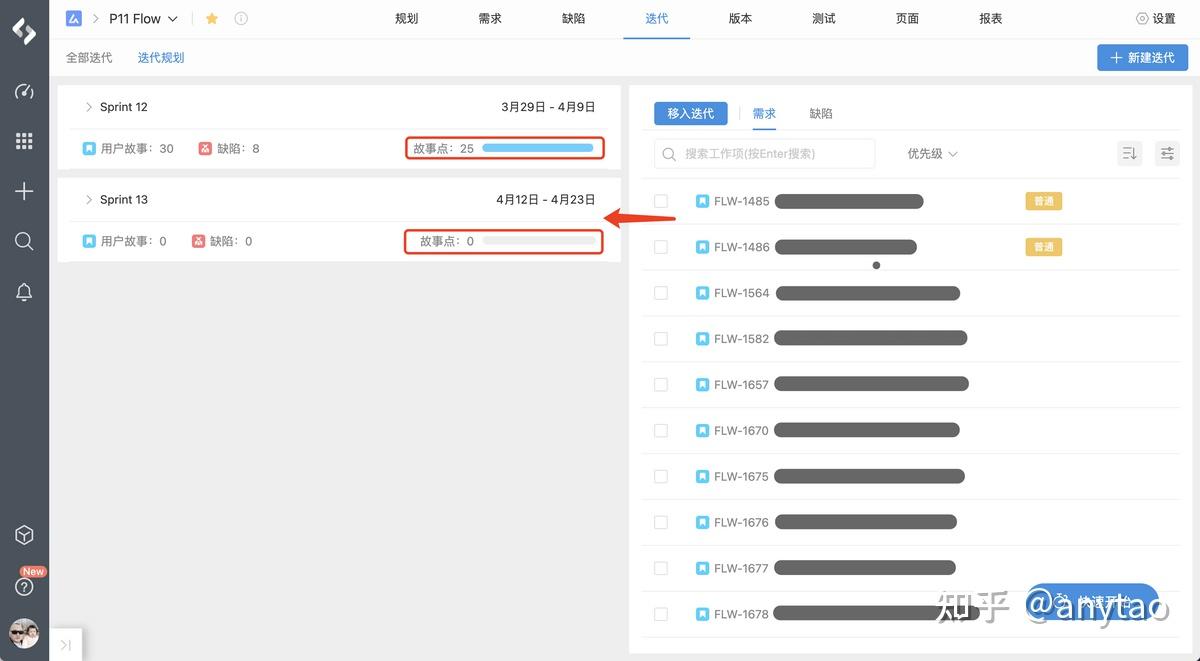1200x661 pixels.
Task: Click the dashboard gauge icon in sidebar
Action: point(24,91)
